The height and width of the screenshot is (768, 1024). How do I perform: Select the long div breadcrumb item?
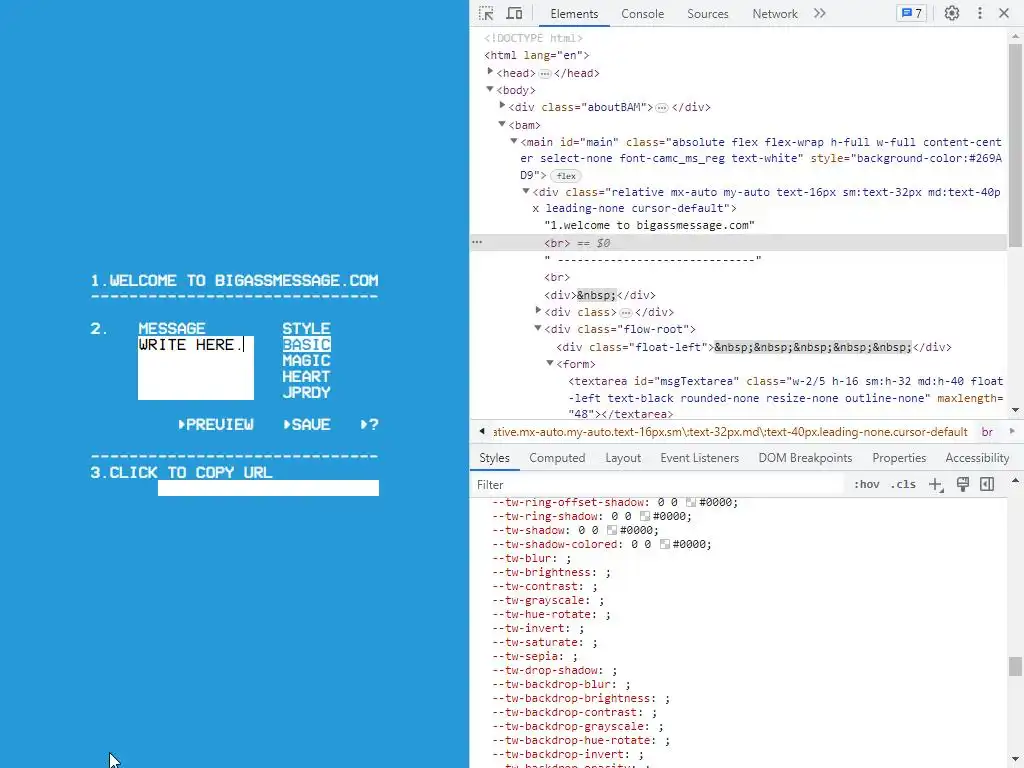730,432
